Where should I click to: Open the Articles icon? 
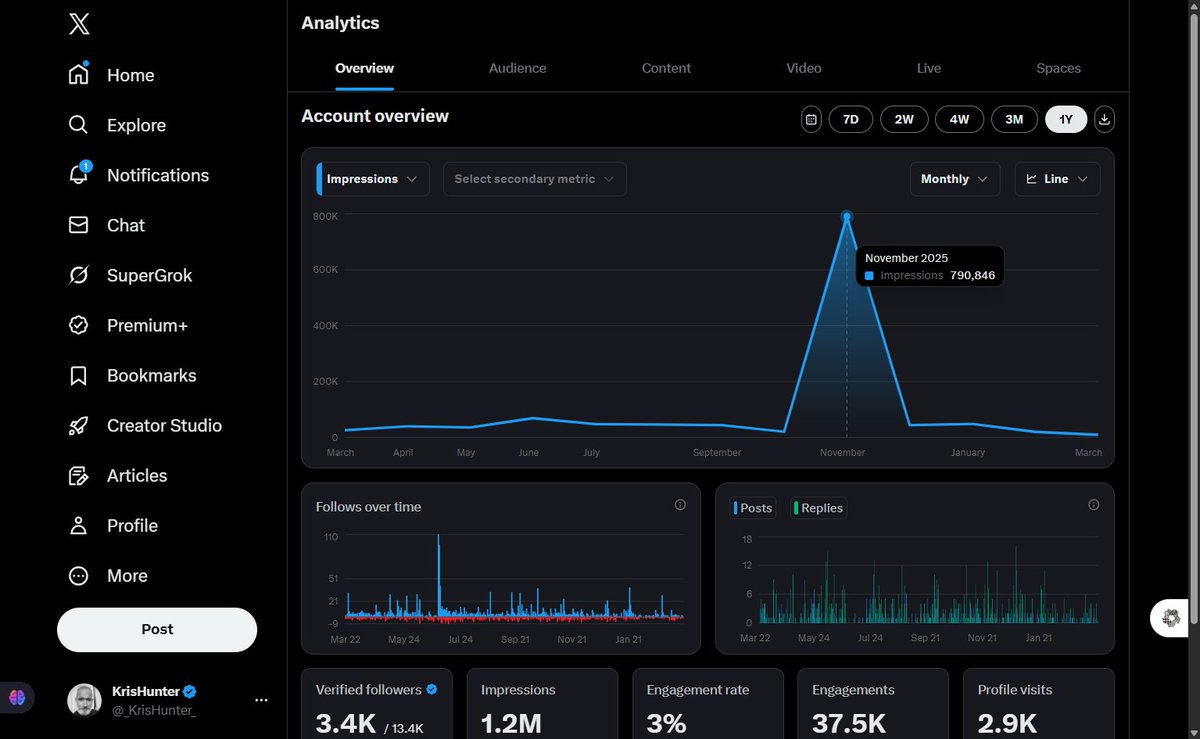point(79,476)
